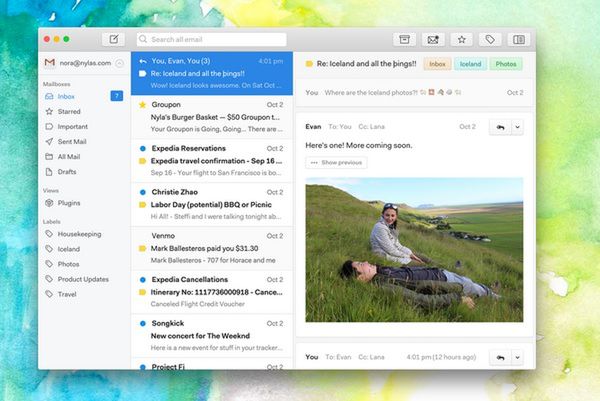Open the Drafts folder
The image size is (600, 401).
coord(84,172)
